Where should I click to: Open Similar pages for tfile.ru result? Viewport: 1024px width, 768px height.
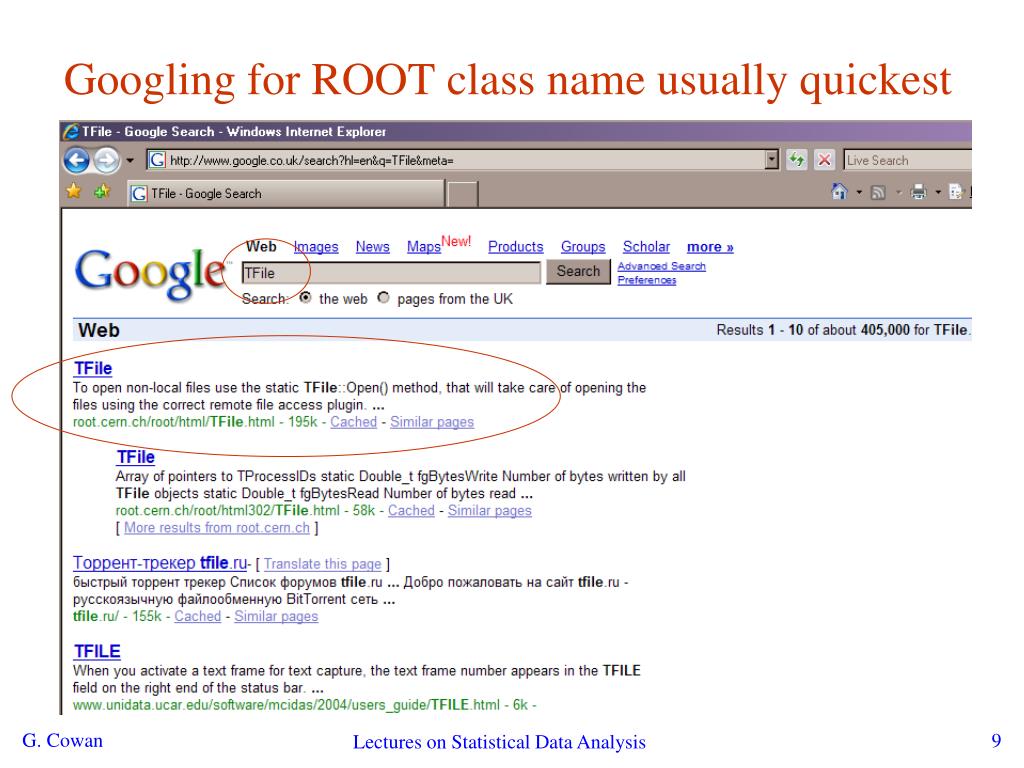[276, 616]
